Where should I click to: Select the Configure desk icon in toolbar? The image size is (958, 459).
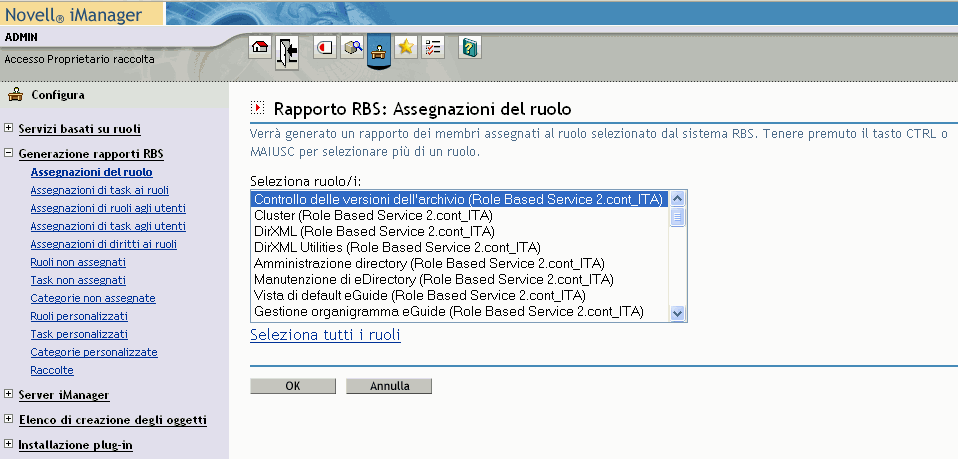click(379, 51)
